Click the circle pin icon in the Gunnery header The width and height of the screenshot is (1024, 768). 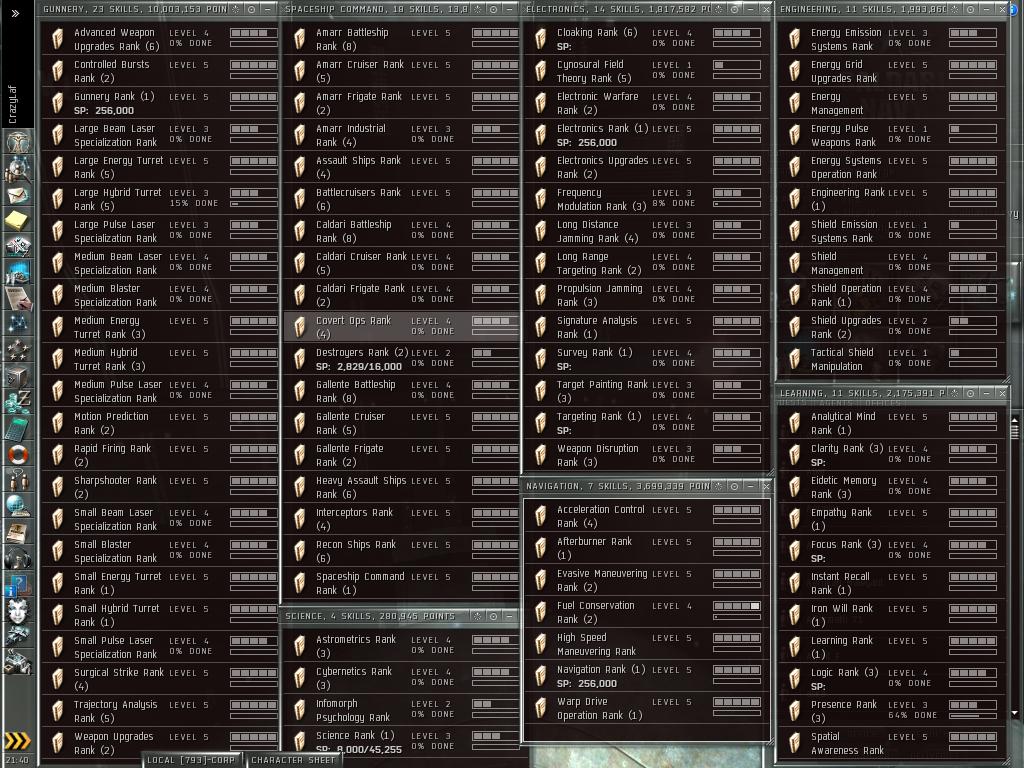point(251,9)
